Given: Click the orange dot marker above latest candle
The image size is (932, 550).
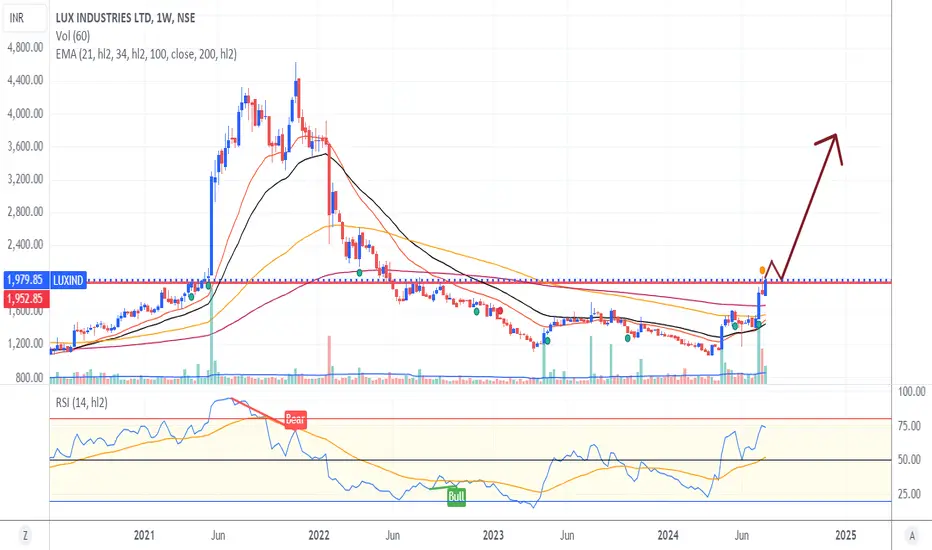Looking at the screenshot, I should [x=763, y=271].
